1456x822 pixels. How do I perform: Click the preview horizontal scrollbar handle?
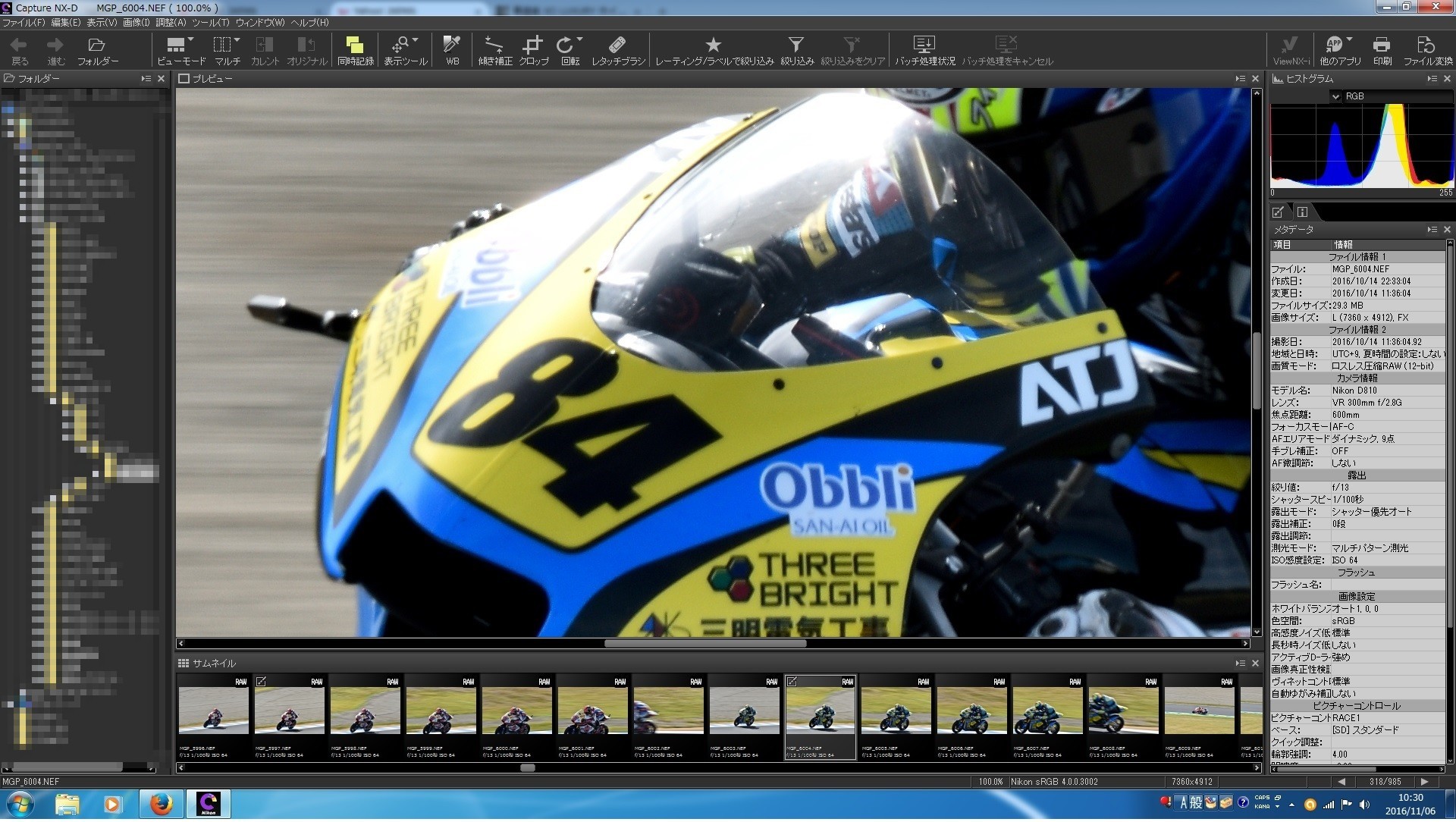(x=705, y=644)
